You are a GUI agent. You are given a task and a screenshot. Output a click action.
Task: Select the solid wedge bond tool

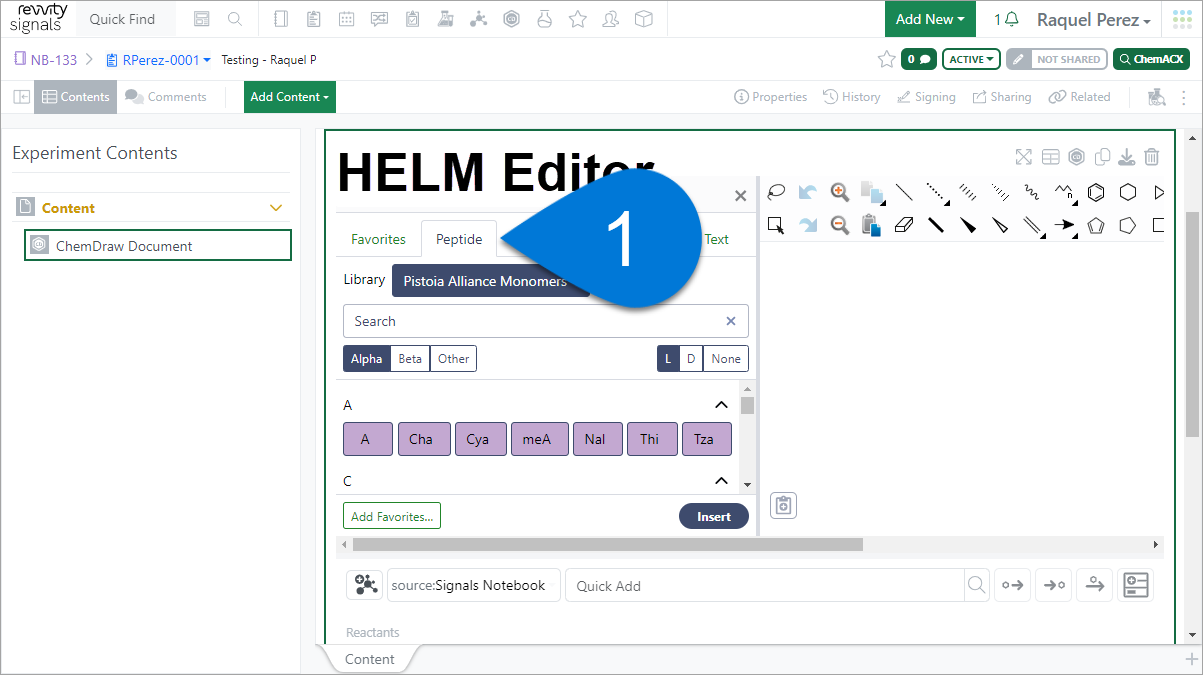click(968, 225)
